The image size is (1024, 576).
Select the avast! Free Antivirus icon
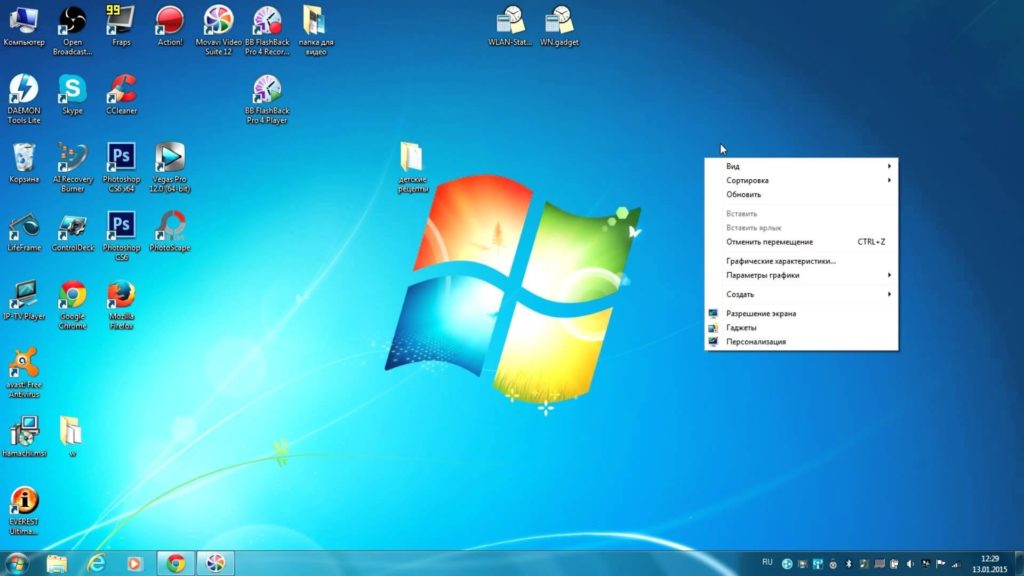(23, 363)
